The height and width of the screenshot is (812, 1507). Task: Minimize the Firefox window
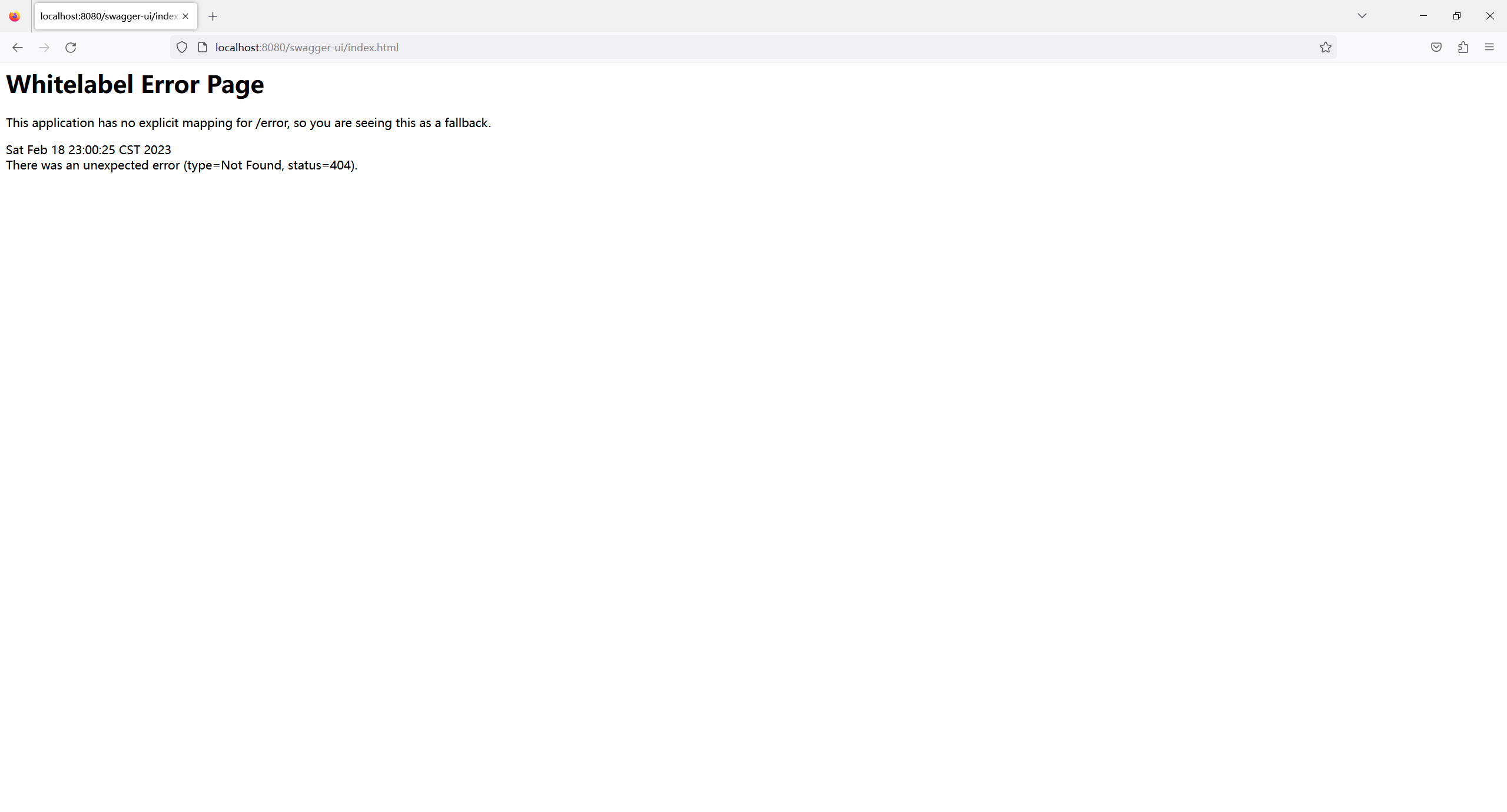[1423, 15]
